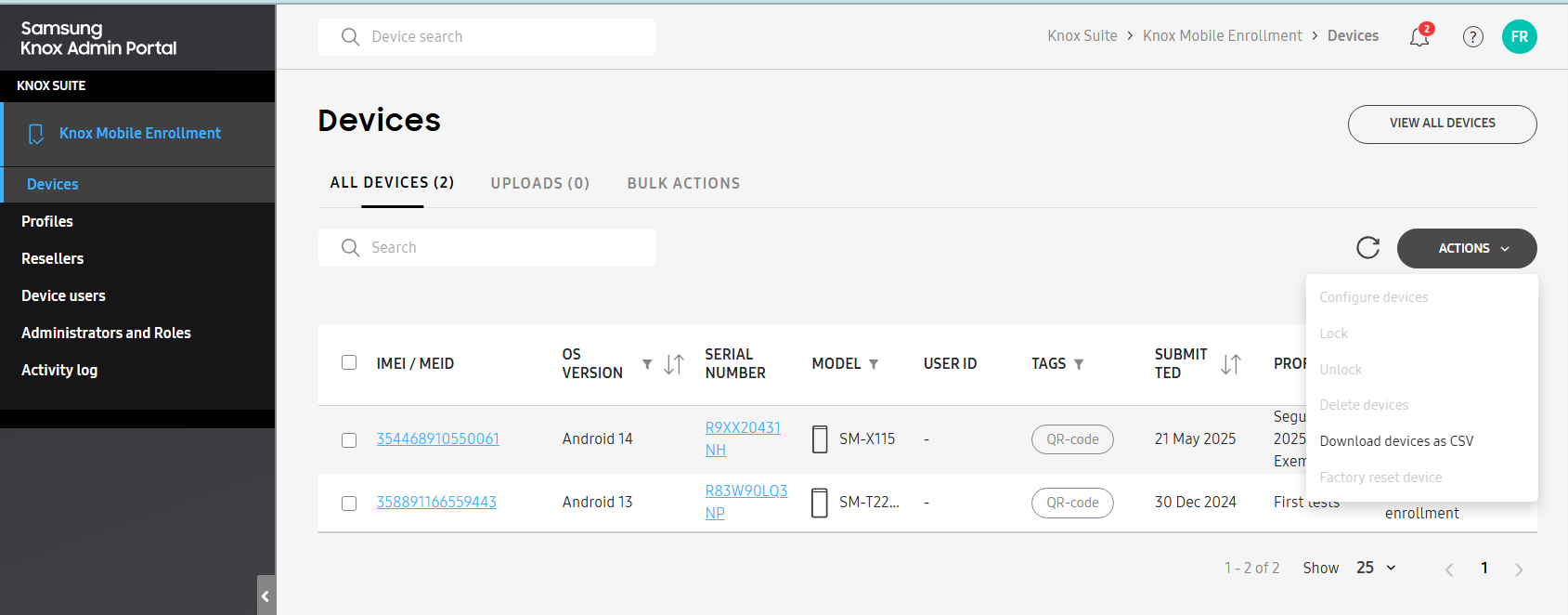Image resolution: width=1568 pixels, height=615 pixels.
Task: Check the device 354468910550061 row
Action: click(x=349, y=440)
